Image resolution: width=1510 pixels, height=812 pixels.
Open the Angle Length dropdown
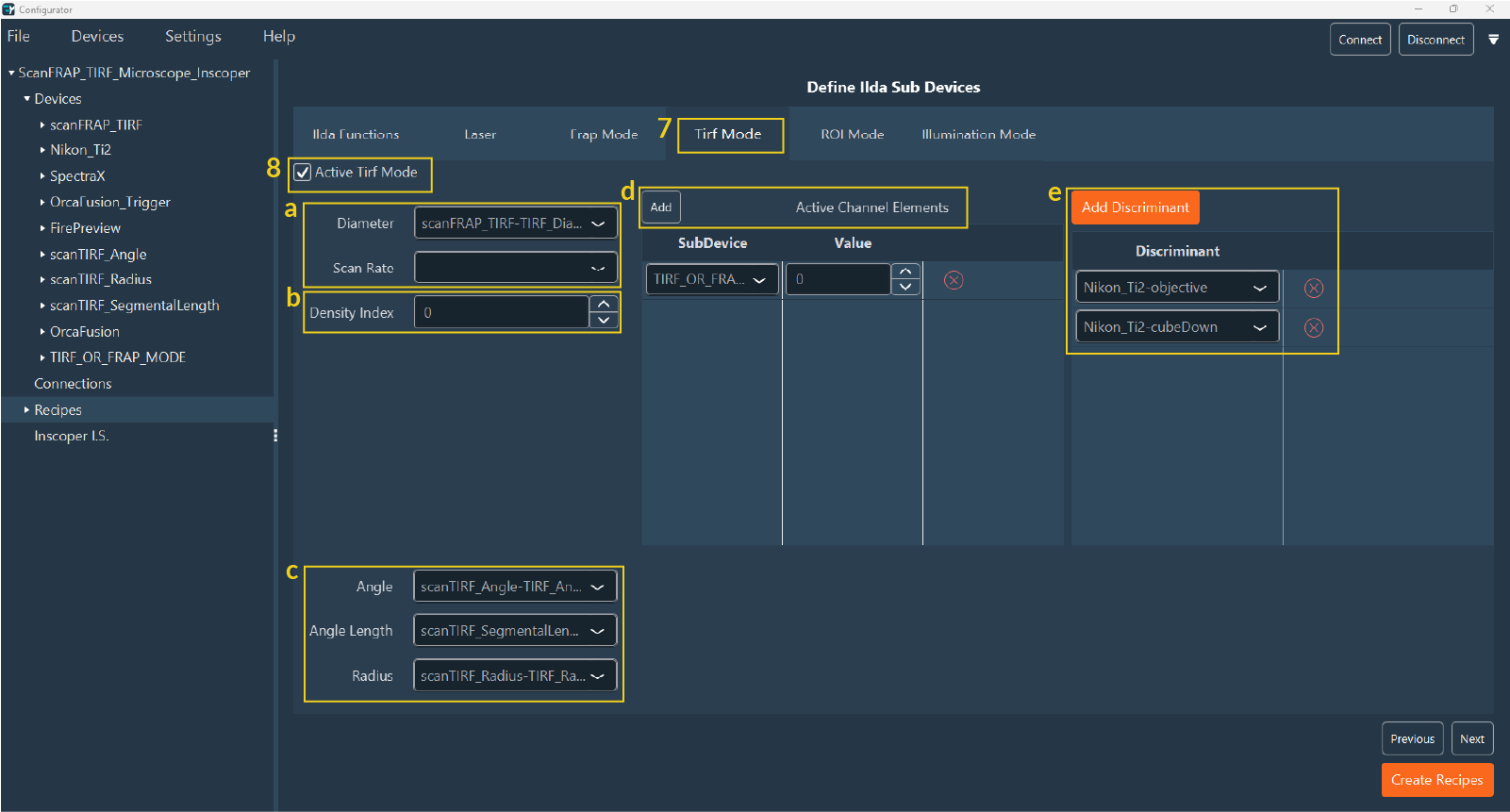[x=515, y=631]
